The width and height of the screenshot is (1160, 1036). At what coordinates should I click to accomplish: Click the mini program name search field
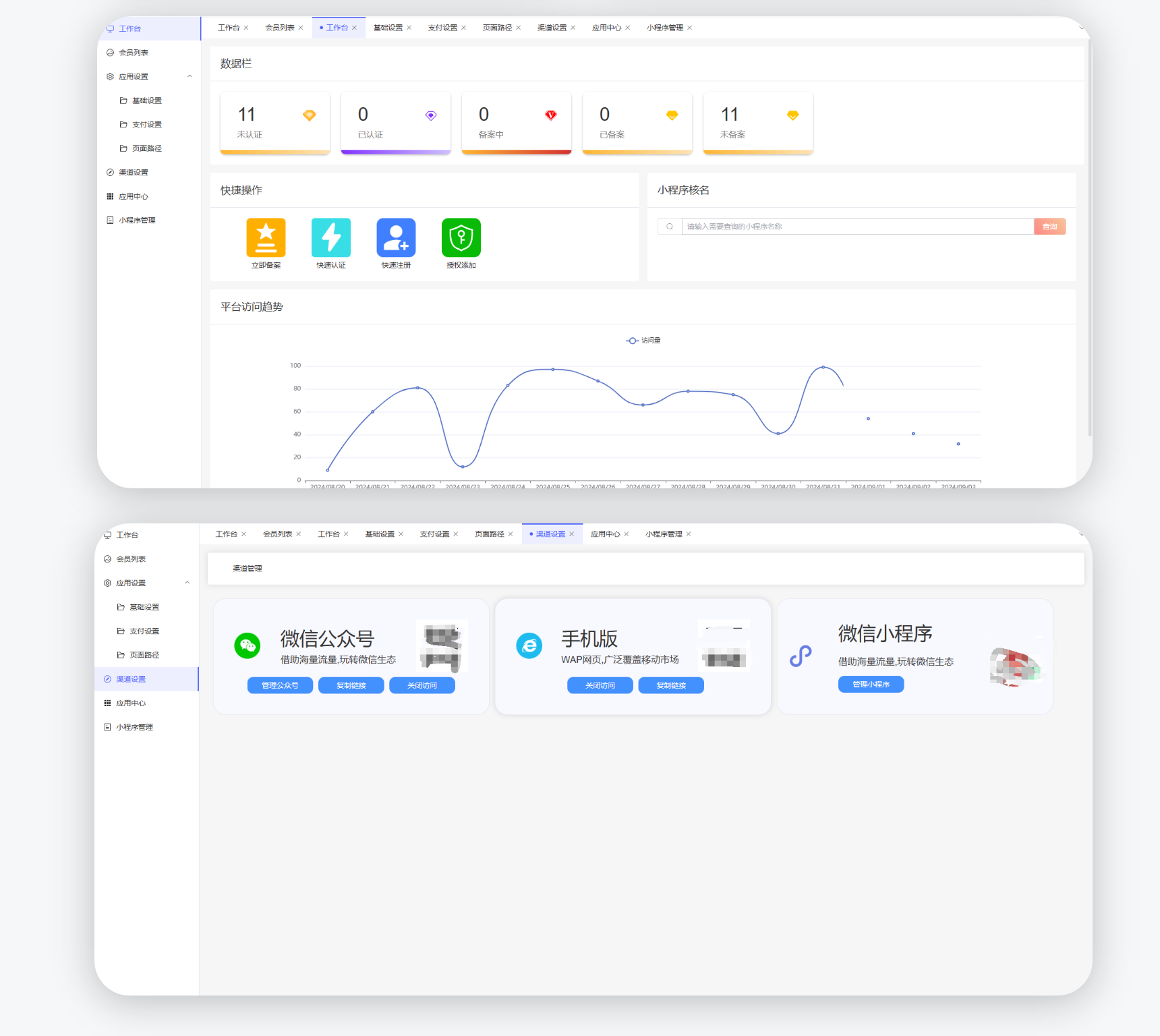(x=857, y=227)
